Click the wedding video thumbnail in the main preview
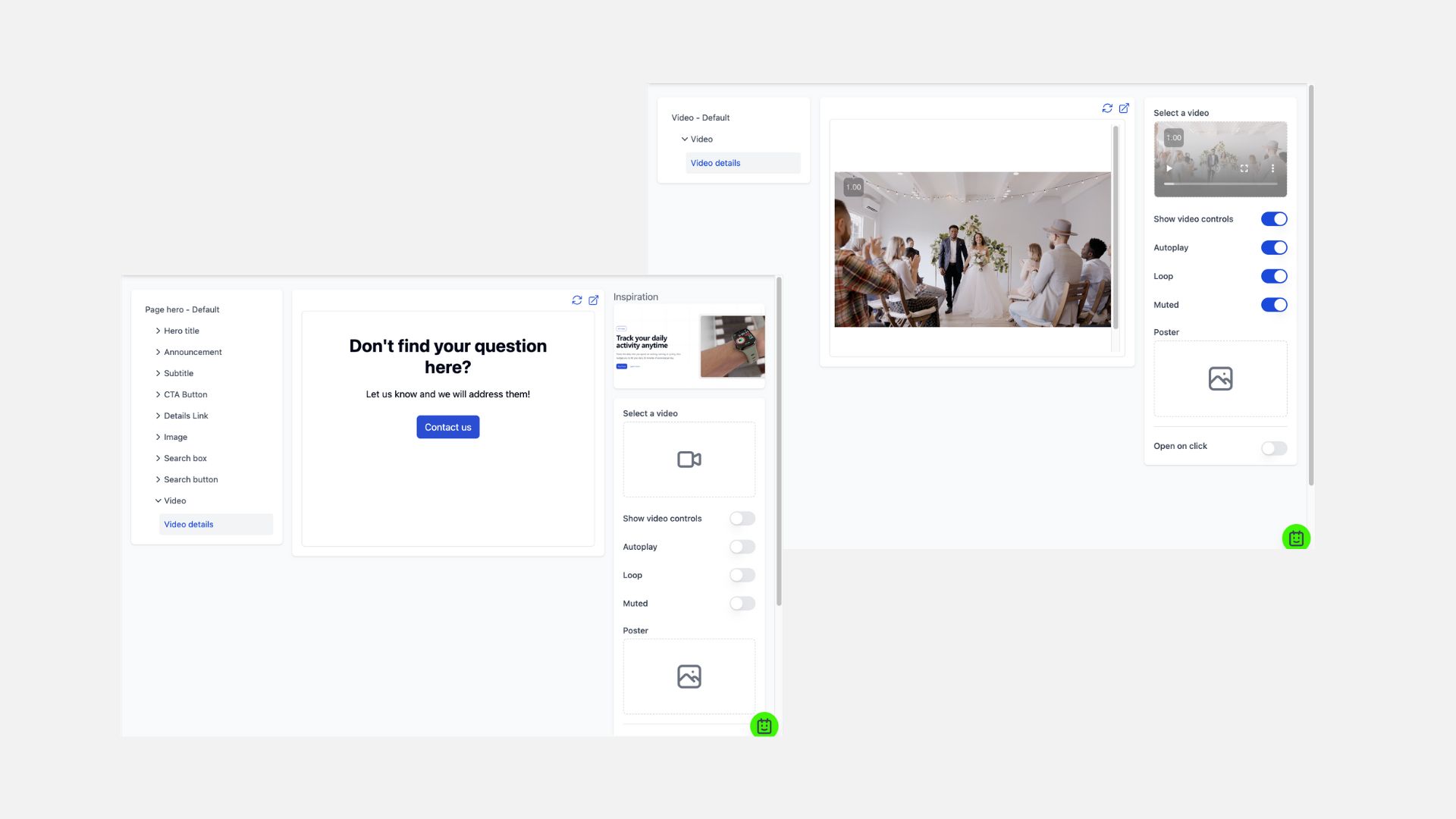Screen dimensions: 1456x819 tap(972, 249)
